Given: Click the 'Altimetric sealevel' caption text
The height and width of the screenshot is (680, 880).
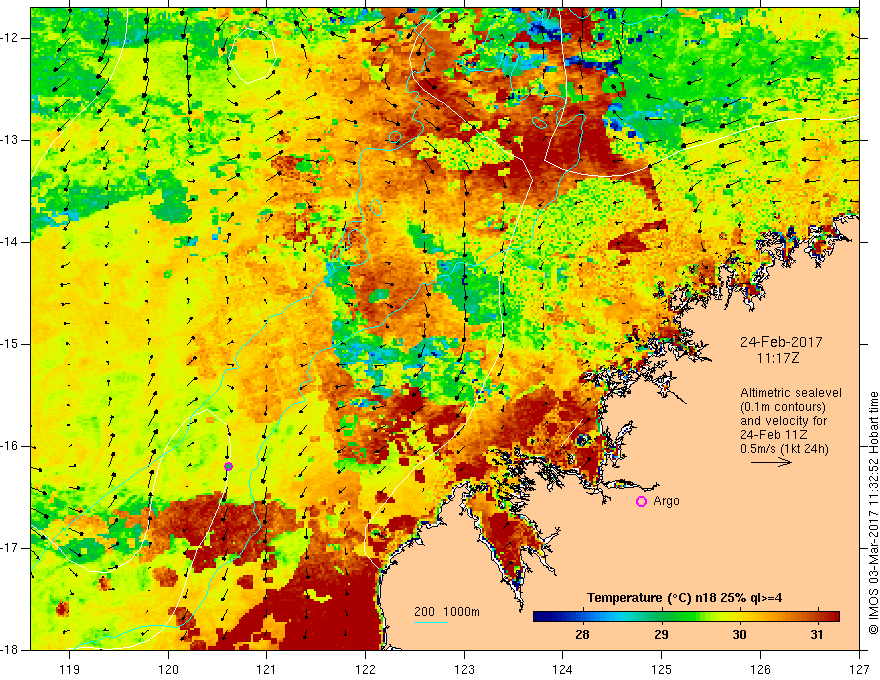Looking at the screenshot, I should [791, 393].
